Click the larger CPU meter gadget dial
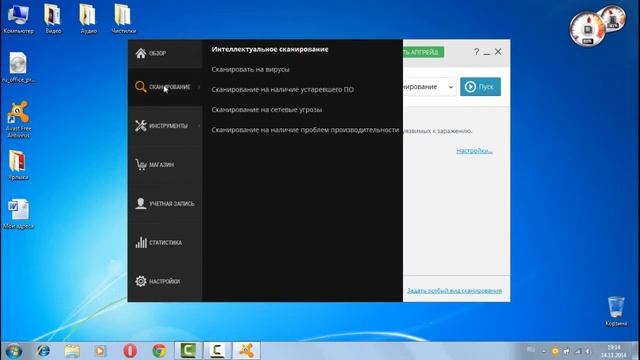 pos(587,29)
